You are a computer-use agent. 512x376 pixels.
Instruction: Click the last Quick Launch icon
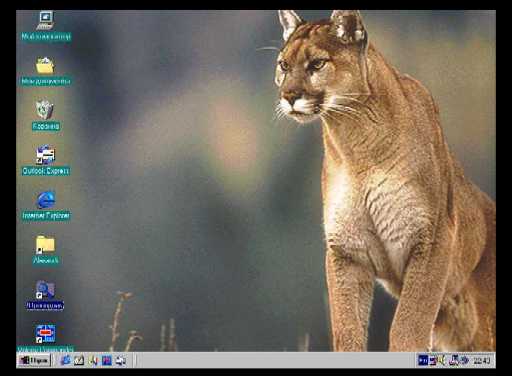pos(121,360)
